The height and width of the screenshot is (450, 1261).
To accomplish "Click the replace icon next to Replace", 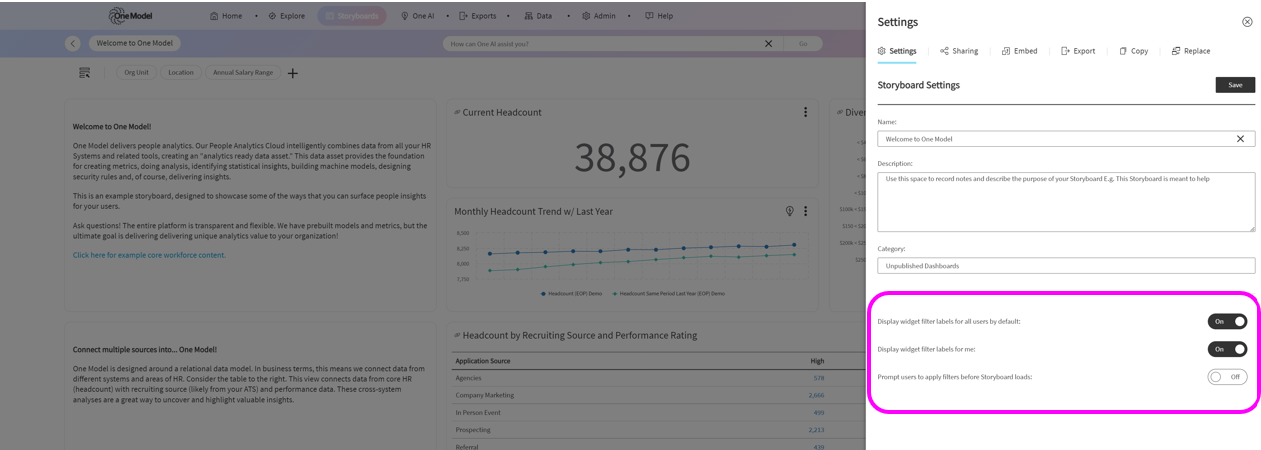I will [1176, 51].
